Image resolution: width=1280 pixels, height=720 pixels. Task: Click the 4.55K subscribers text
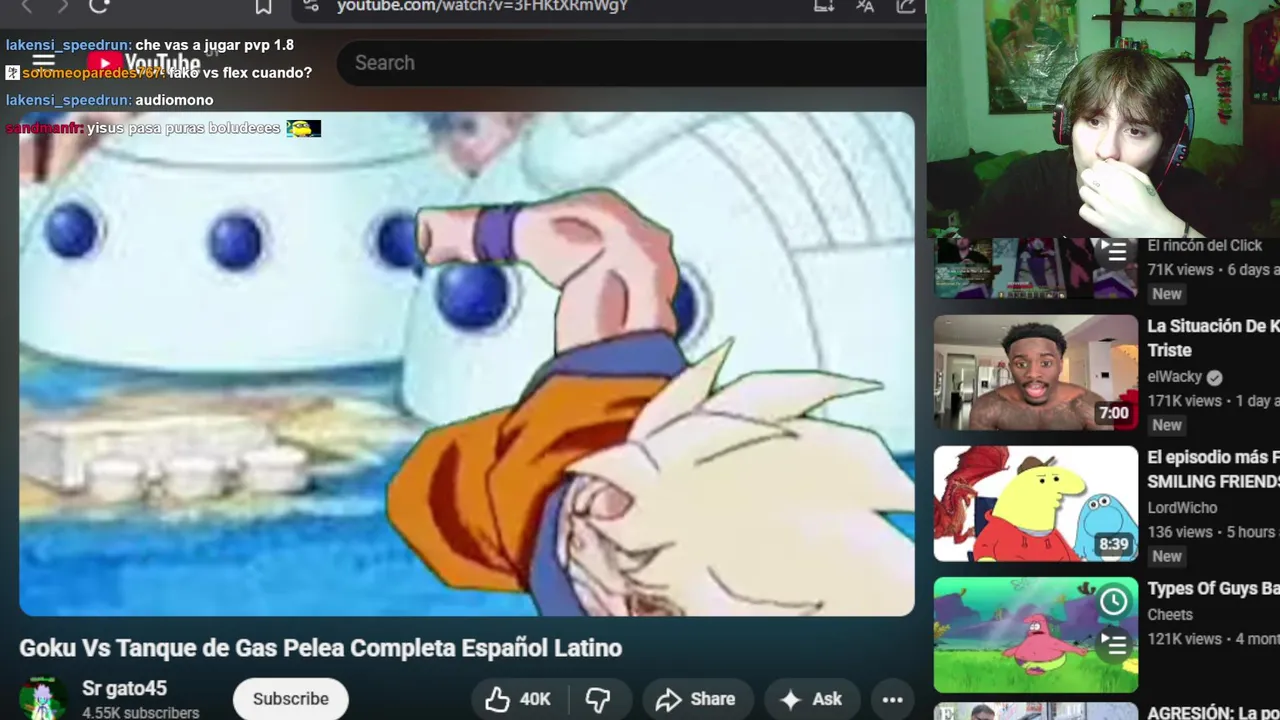tap(140, 713)
